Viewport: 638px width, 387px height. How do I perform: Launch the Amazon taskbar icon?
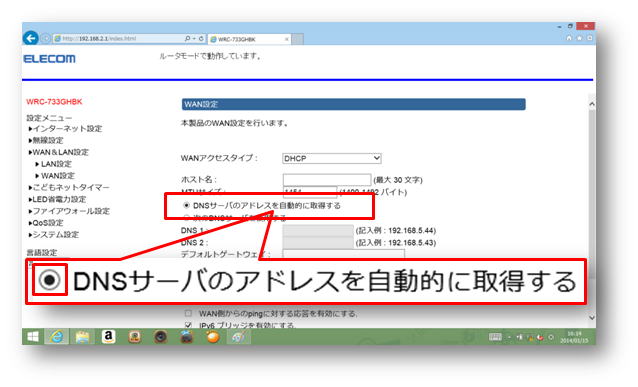tap(108, 337)
